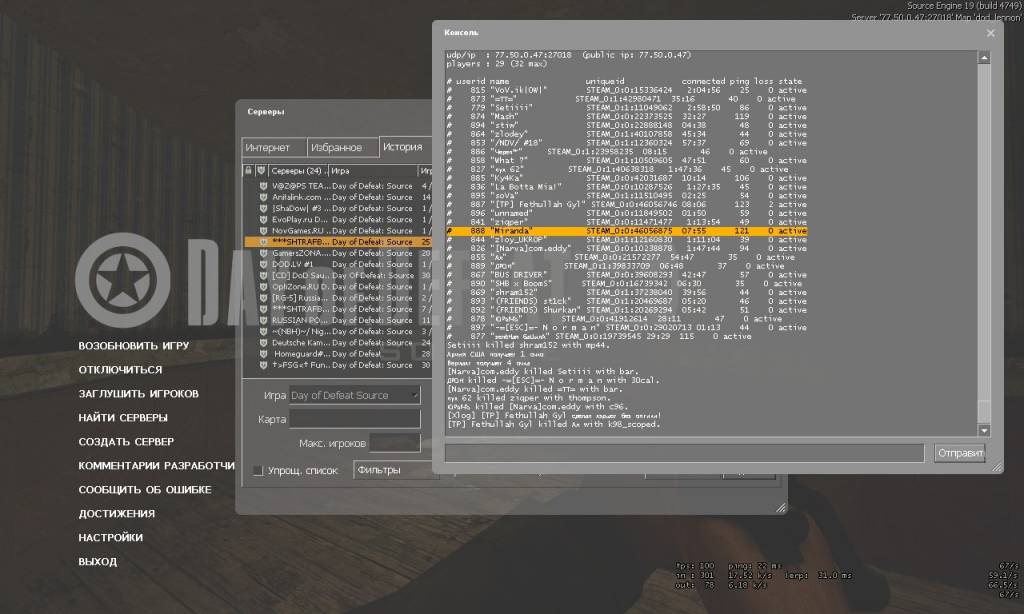This screenshot has height=614, width=1024.
Task: Click the lock column header icon in server list
Action: (x=248, y=170)
